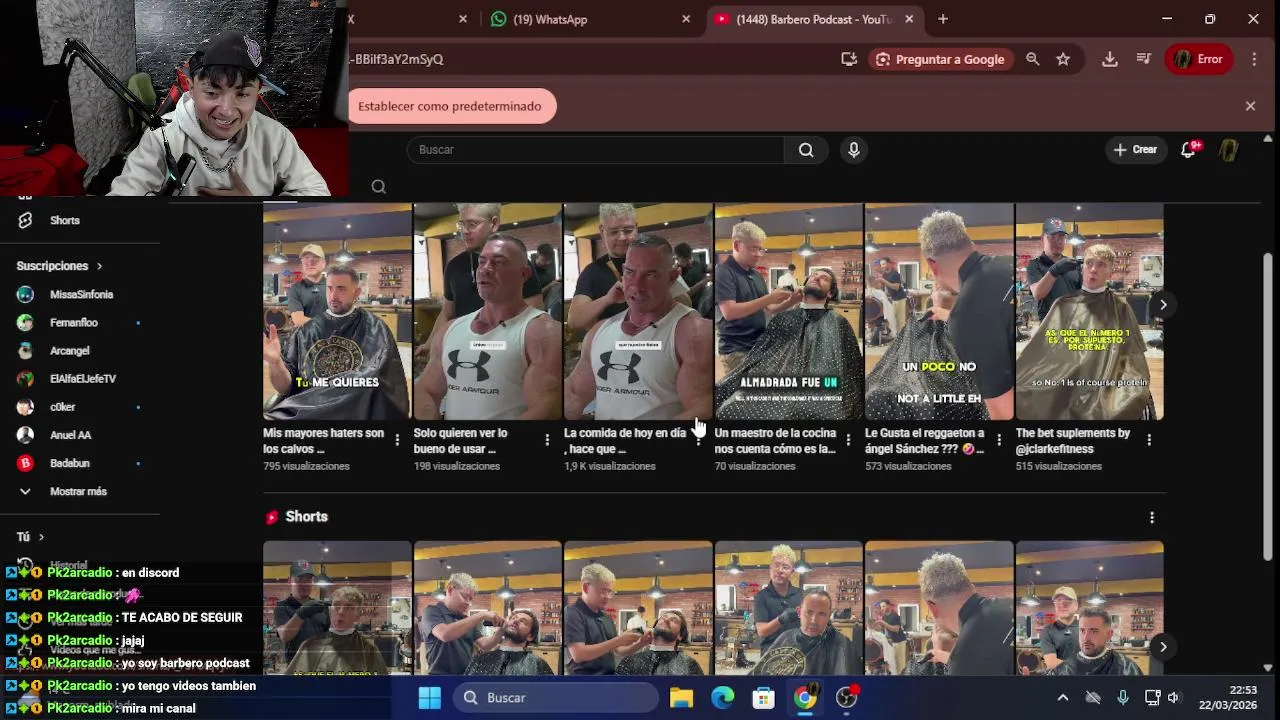Viewport: 1280px width, 720px height.
Task: Open MissaSinfonia subscription
Action: click(x=79, y=295)
